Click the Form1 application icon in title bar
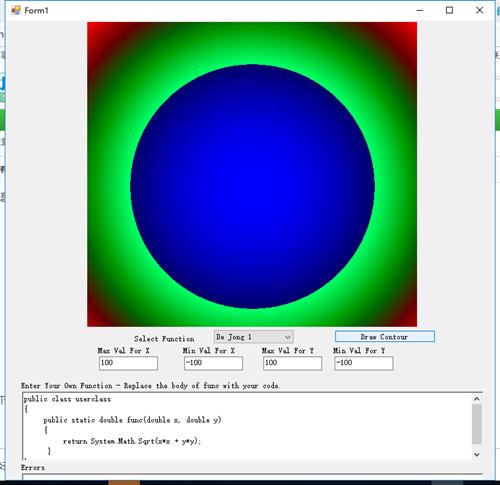Image resolution: width=500 pixels, height=485 pixels. [15, 10]
